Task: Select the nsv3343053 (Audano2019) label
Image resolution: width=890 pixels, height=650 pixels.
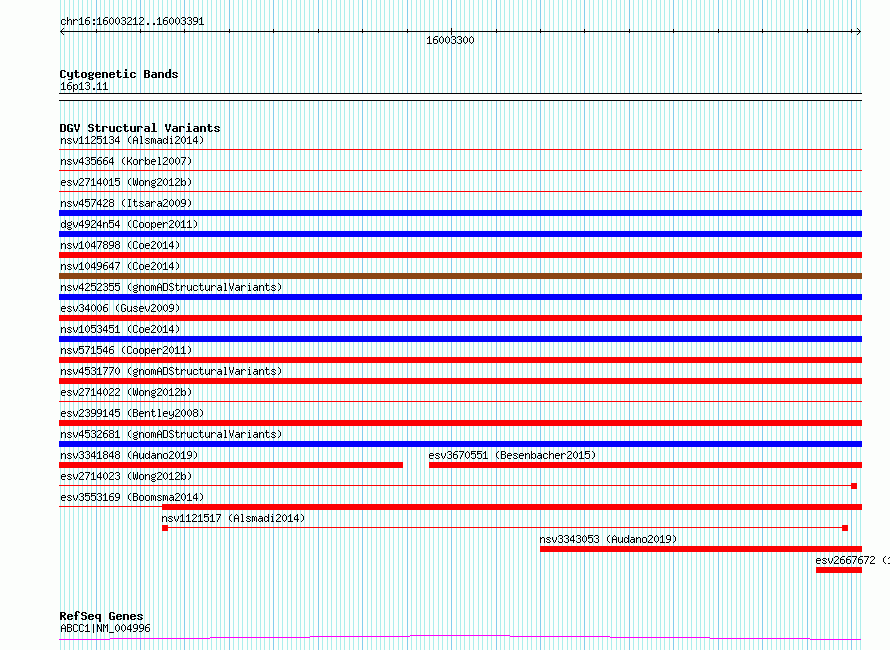Action: point(608,539)
